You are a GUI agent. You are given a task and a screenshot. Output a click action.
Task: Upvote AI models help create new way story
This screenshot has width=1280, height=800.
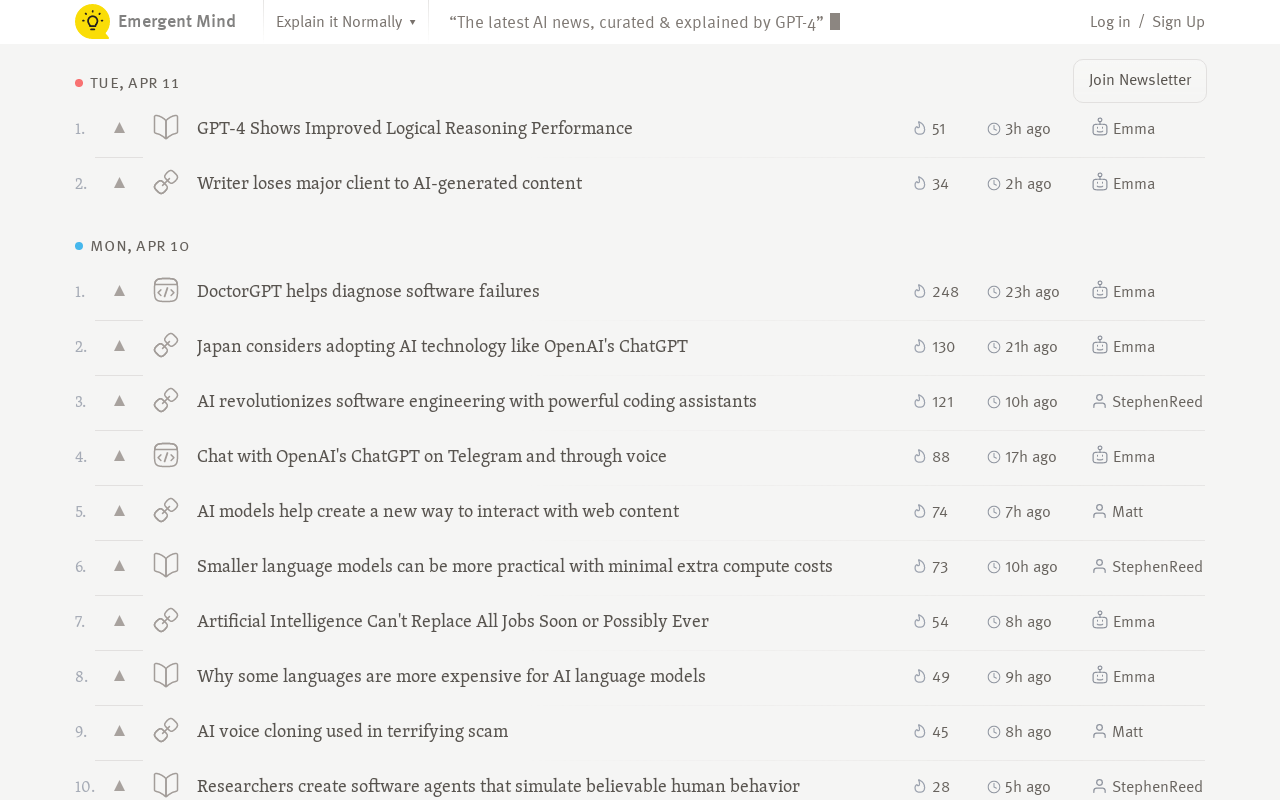click(119, 511)
